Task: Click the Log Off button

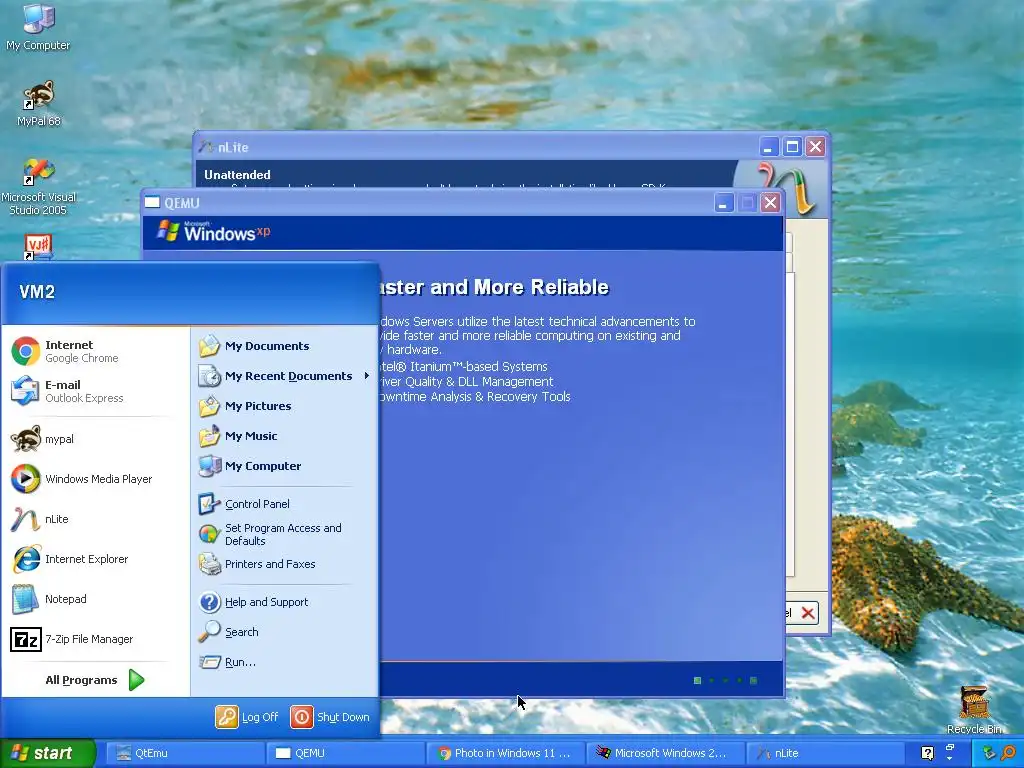Action: tap(247, 717)
